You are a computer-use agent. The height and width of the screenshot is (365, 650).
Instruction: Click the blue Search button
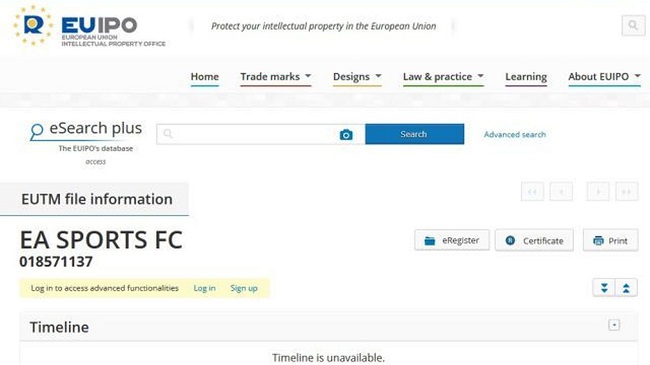click(x=415, y=134)
